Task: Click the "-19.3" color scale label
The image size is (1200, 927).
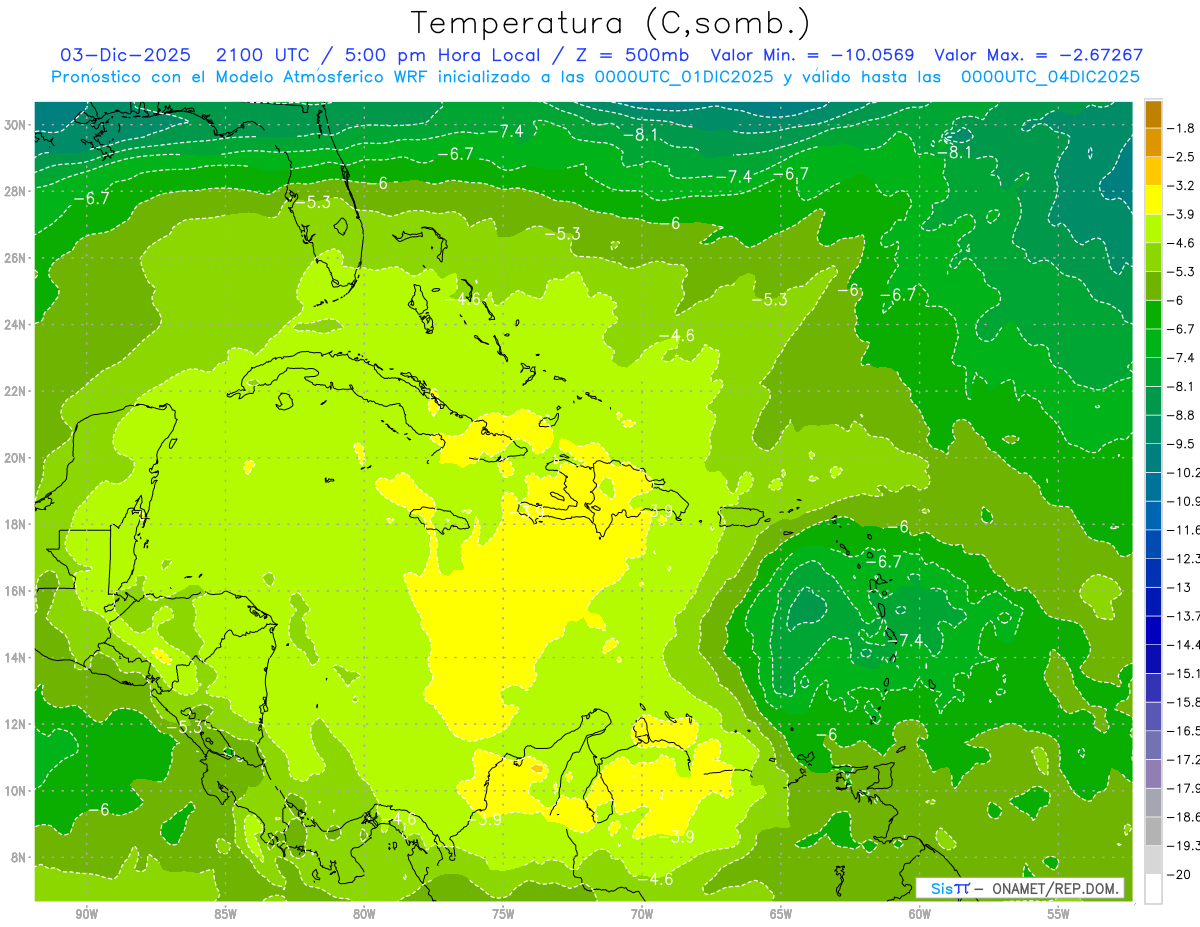Action: [x=1183, y=845]
